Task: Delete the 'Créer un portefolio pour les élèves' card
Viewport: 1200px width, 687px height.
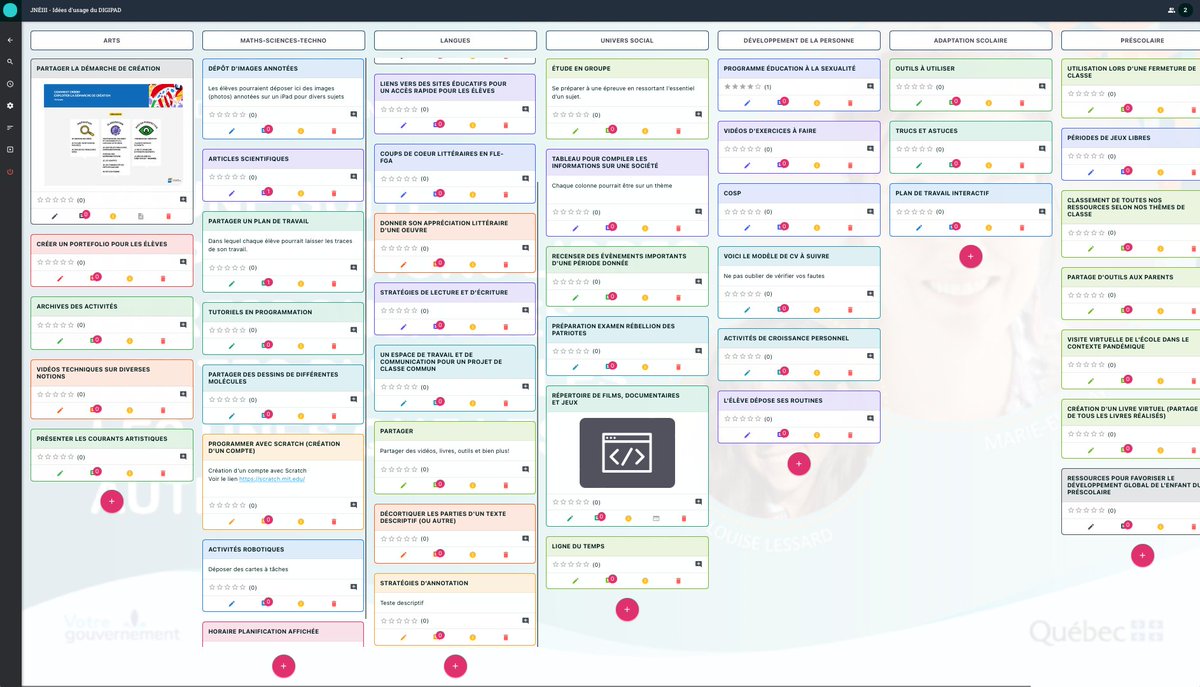Action: (164, 277)
